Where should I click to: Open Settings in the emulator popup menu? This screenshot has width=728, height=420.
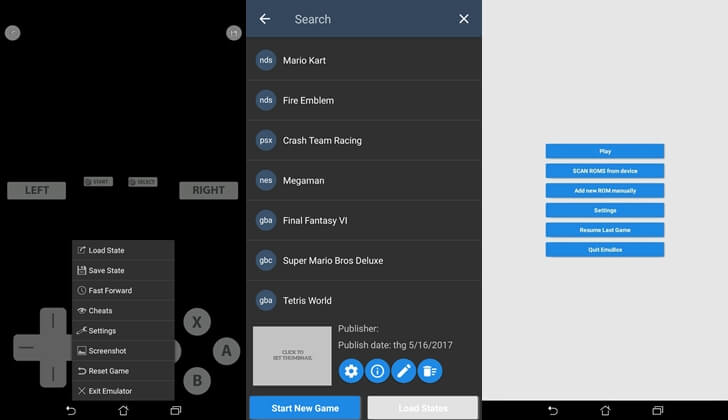coord(123,330)
